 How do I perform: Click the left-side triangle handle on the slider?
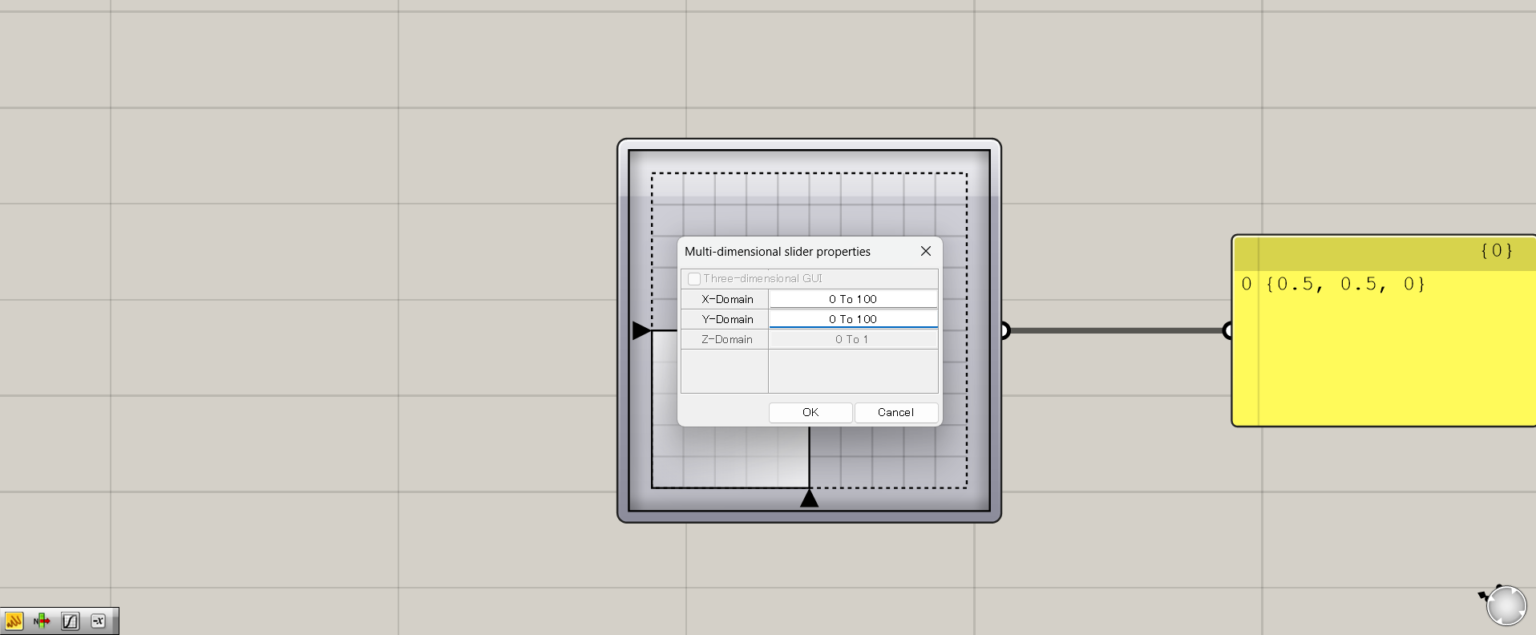641,330
